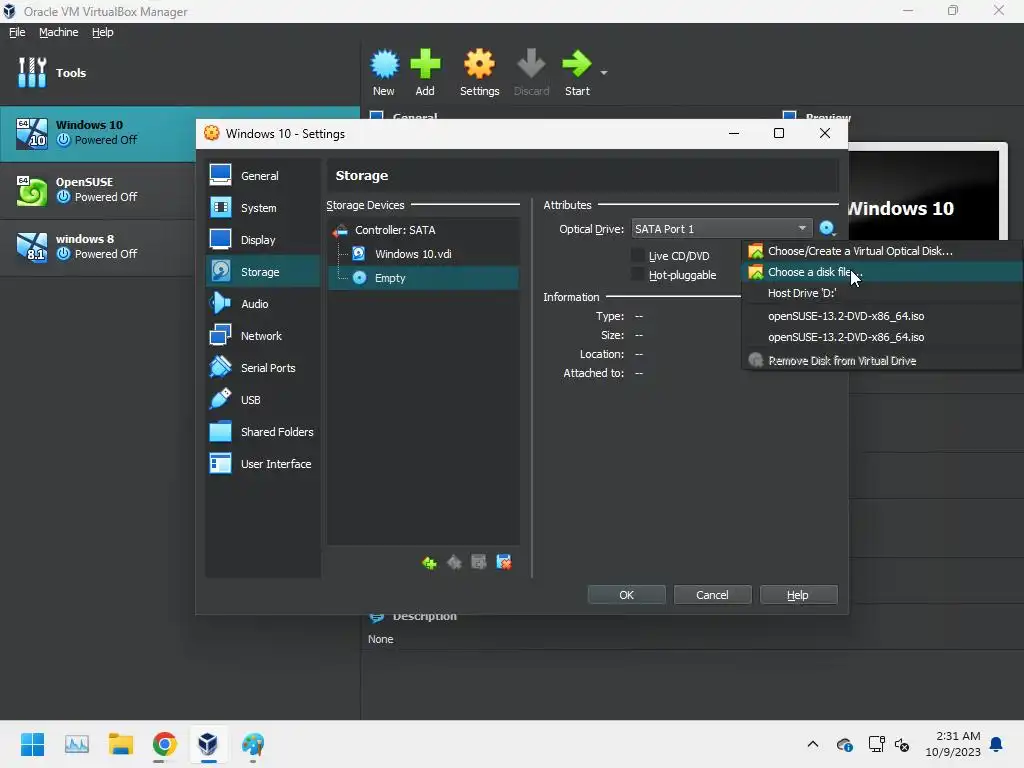
Task: Open the System settings category
Action: coord(263,208)
